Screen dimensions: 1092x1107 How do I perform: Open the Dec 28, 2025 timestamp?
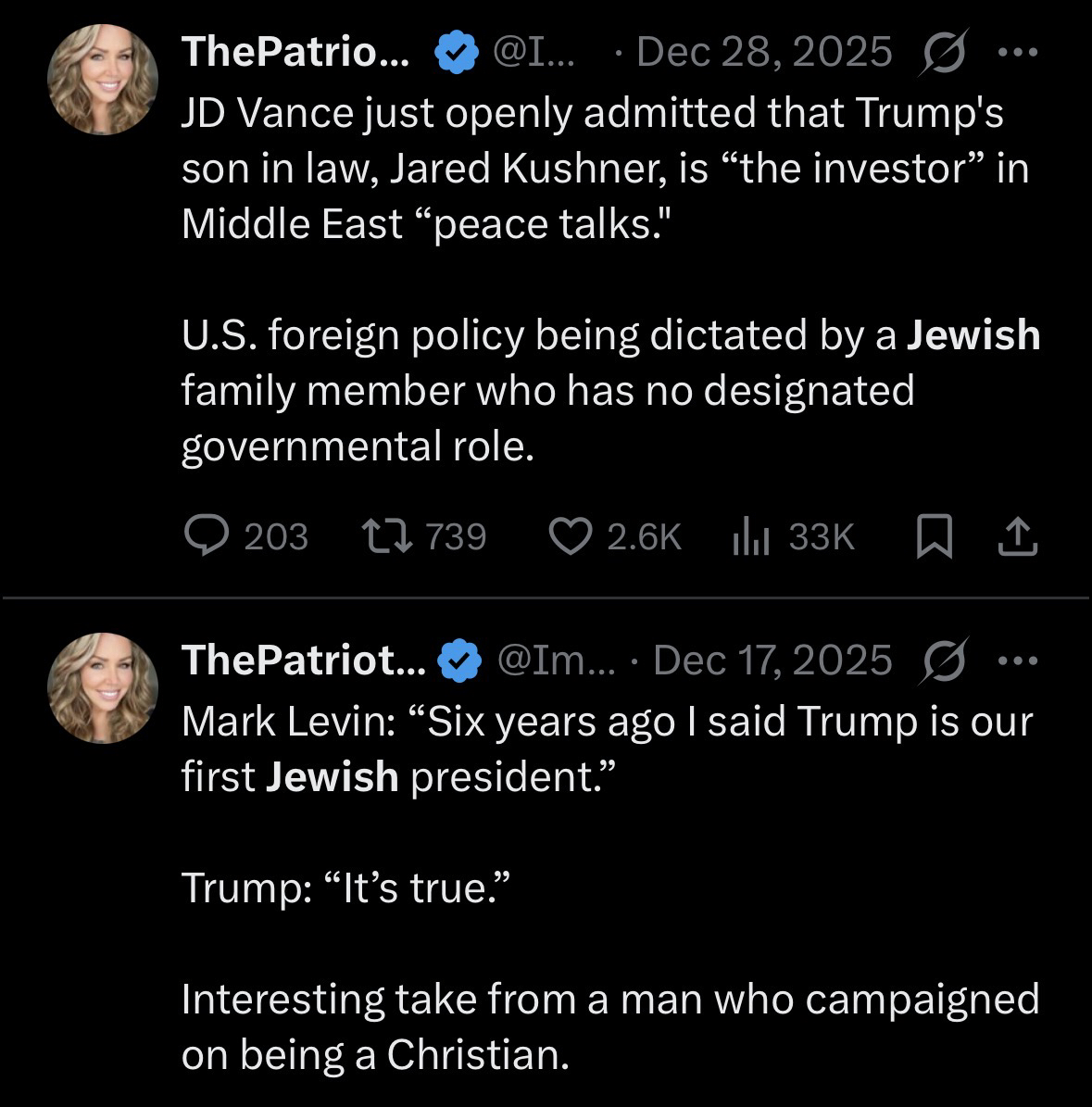pos(764,53)
